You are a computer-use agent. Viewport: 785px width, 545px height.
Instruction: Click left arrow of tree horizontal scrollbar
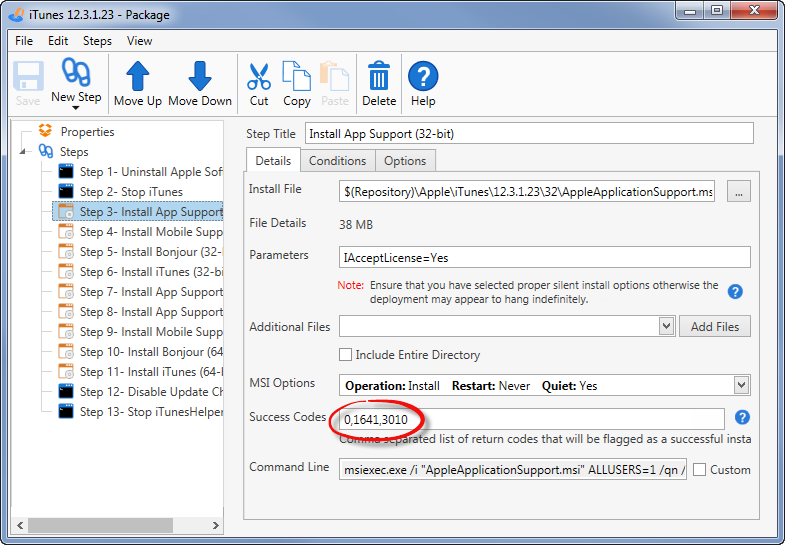20,525
